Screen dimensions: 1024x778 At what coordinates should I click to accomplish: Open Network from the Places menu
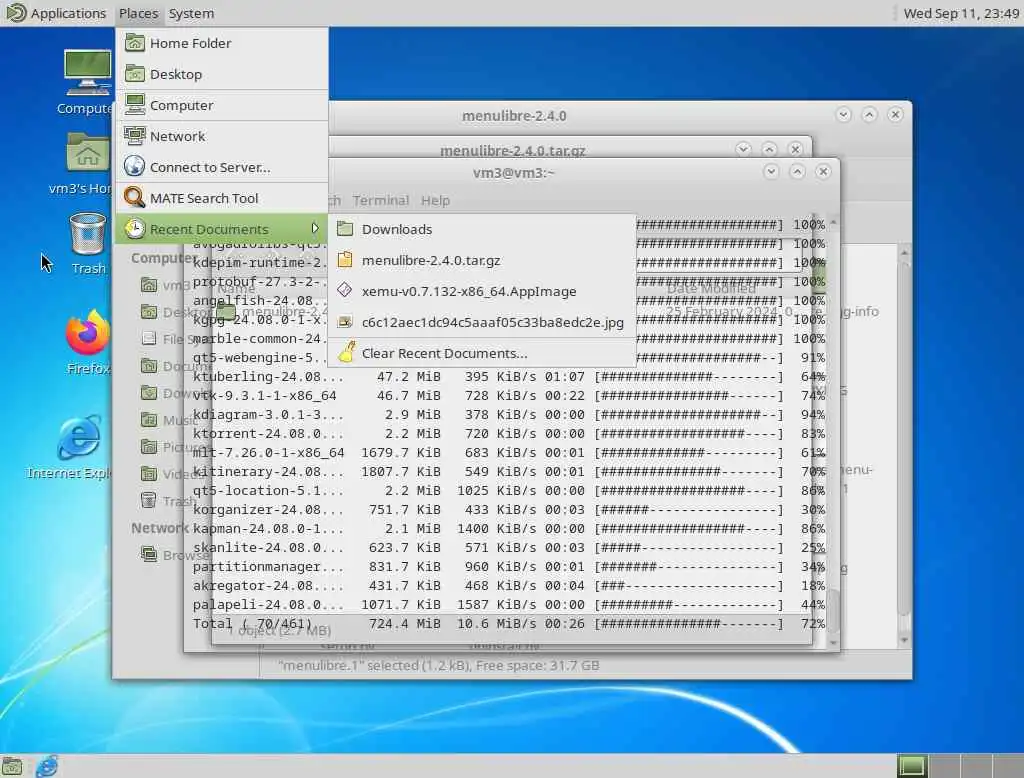(x=222, y=136)
